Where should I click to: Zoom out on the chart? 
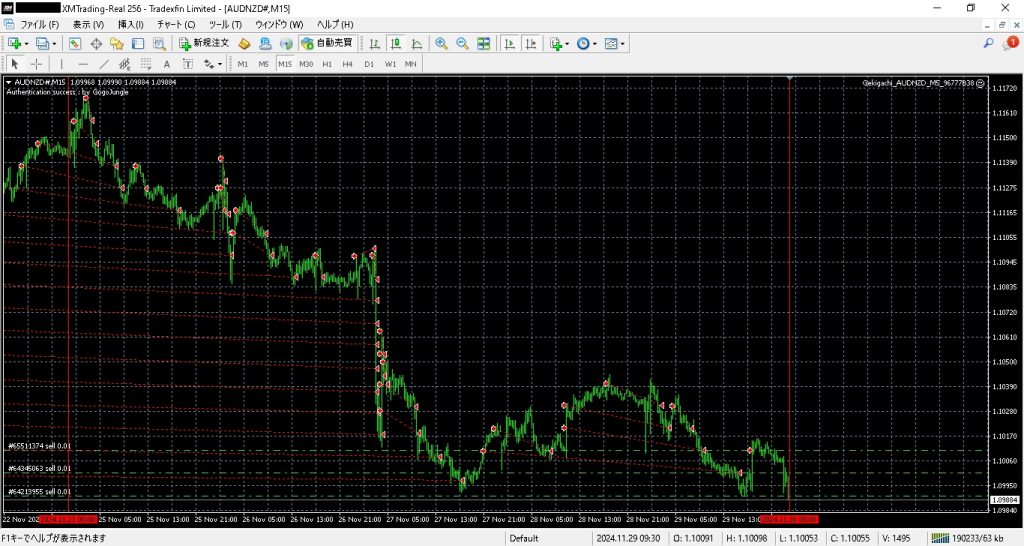tap(462, 43)
